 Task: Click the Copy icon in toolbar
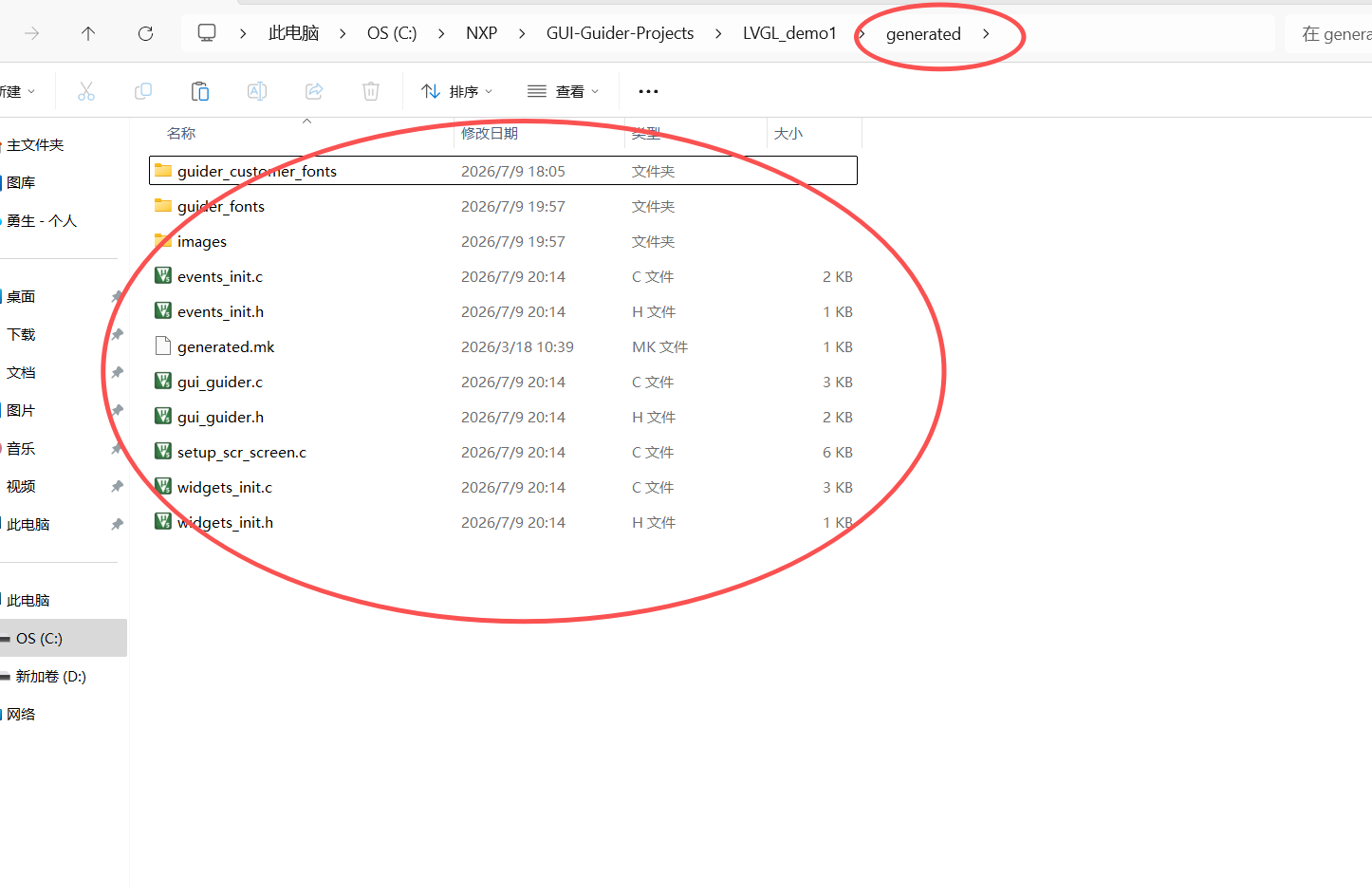pos(143,91)
